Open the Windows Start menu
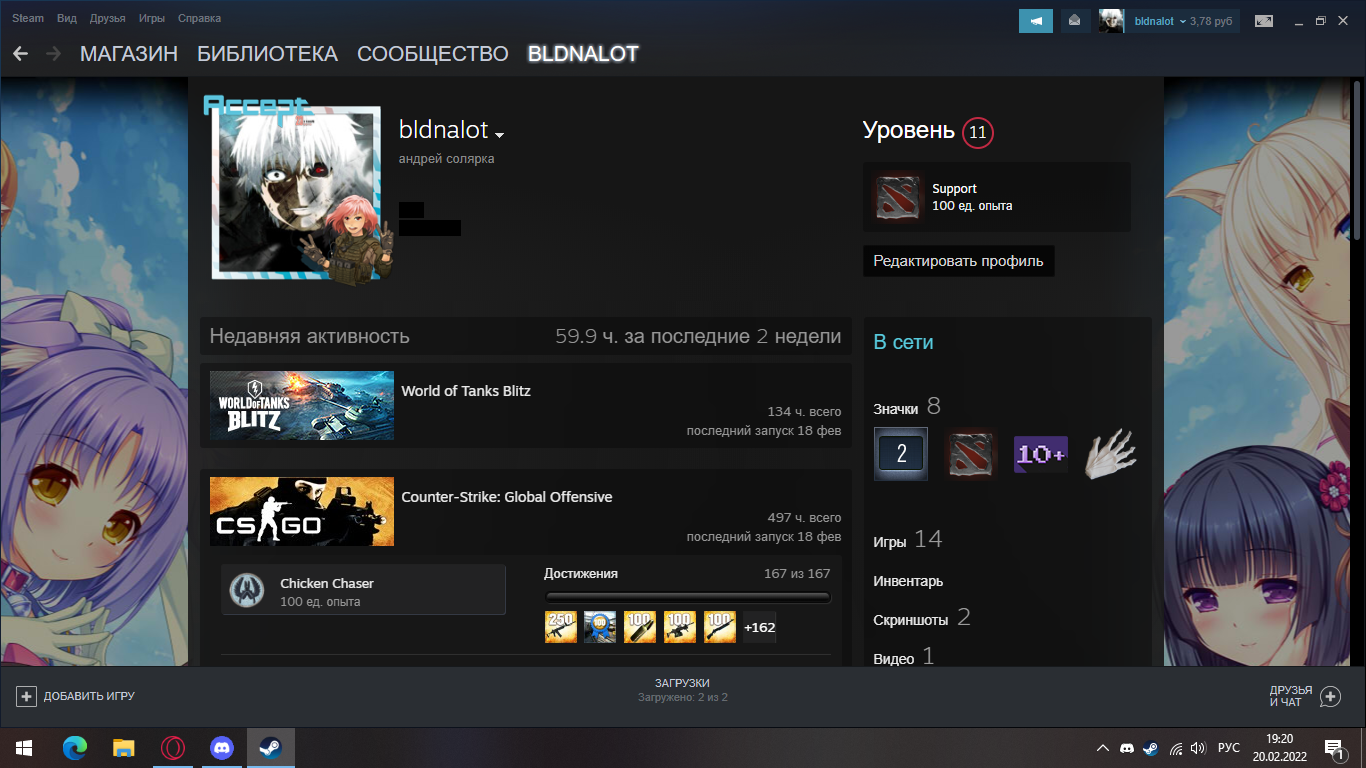 click(24, 747)
